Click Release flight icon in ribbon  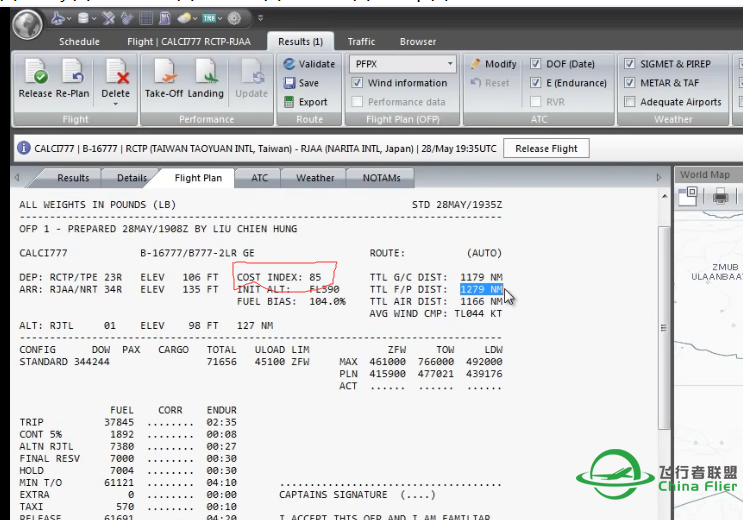point(36,79)
